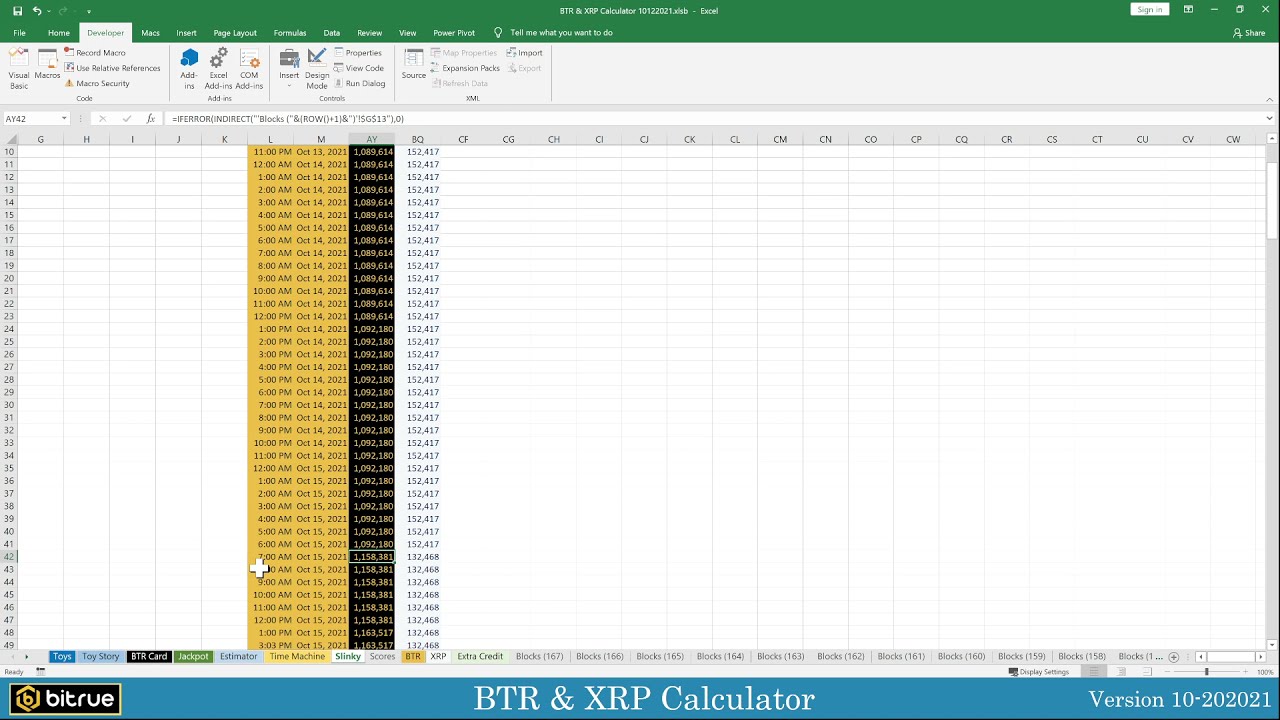
Task: Click the XML Import button
Action: point(524,53)
